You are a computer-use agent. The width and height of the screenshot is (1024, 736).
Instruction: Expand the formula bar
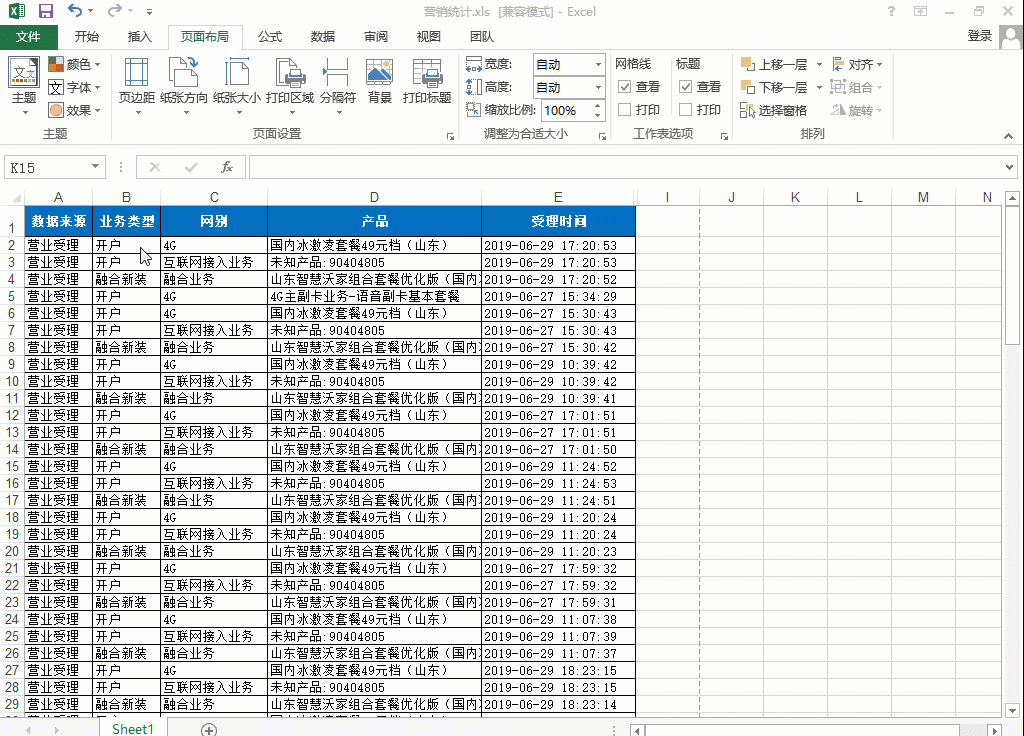click(1010, 167)
